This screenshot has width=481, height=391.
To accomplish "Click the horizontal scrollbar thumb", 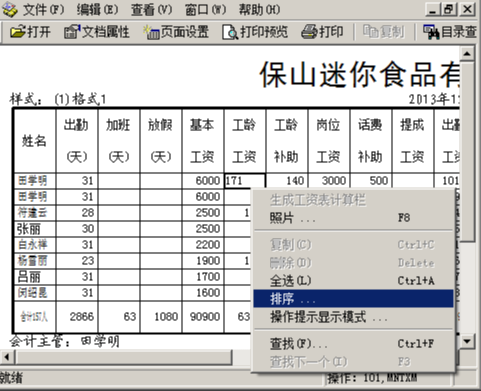I will pyautogui.click(x=123, y=357).
